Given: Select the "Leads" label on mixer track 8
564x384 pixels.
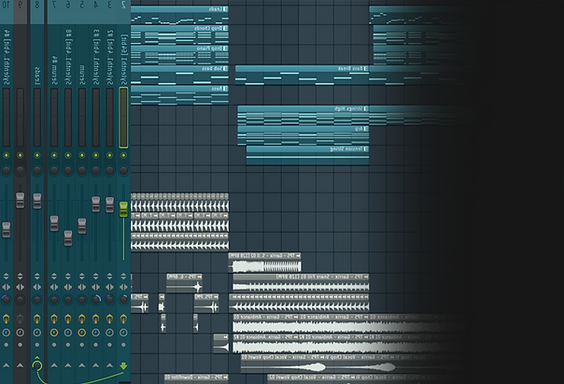Looking at the screenshot, I should coord(37,76).
